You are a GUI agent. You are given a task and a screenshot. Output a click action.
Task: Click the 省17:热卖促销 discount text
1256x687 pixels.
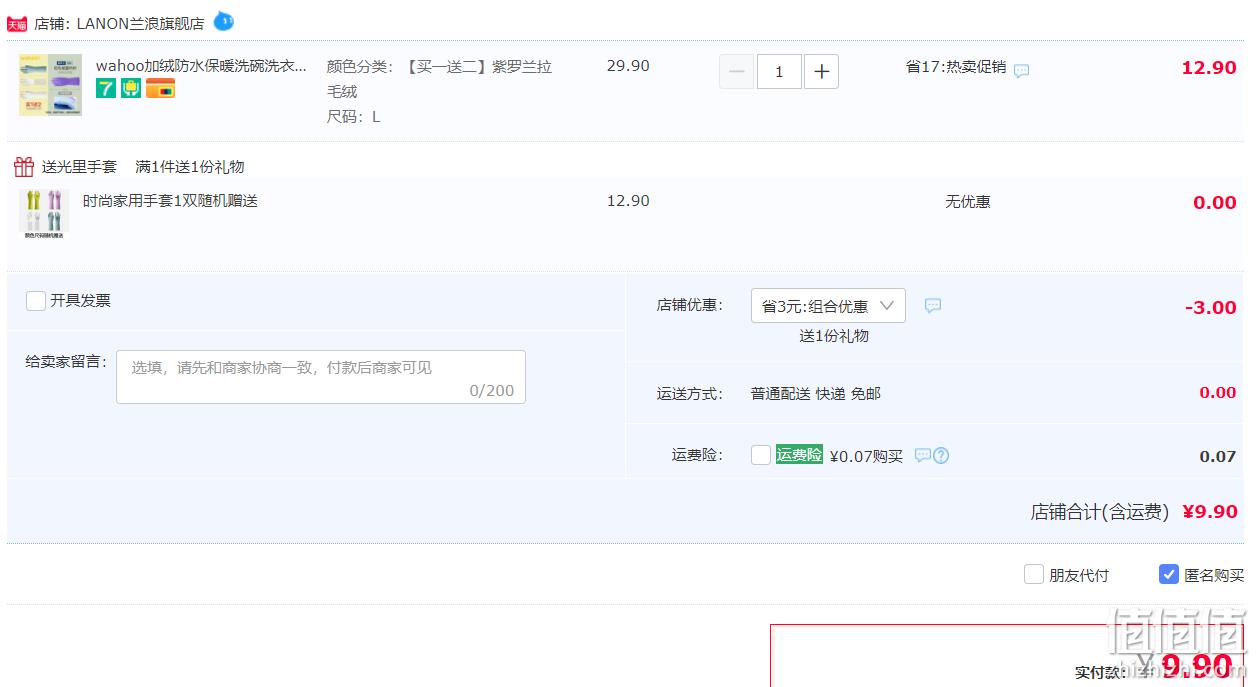point(956,67)
